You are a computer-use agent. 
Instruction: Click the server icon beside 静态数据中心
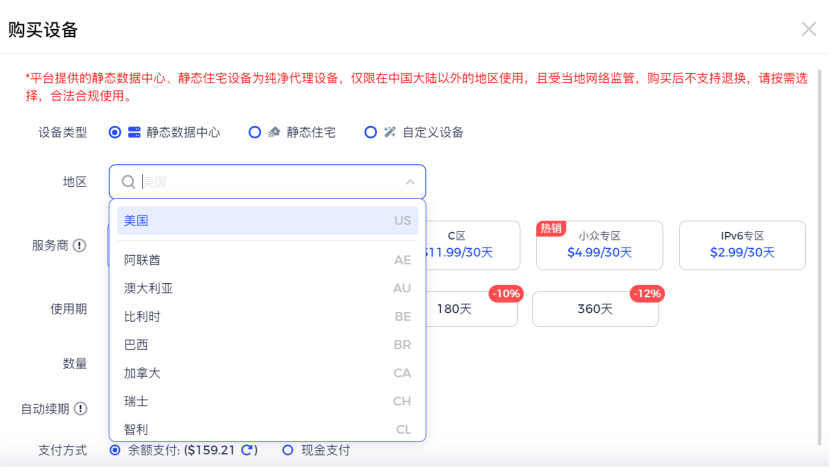(x=134, y=132)
